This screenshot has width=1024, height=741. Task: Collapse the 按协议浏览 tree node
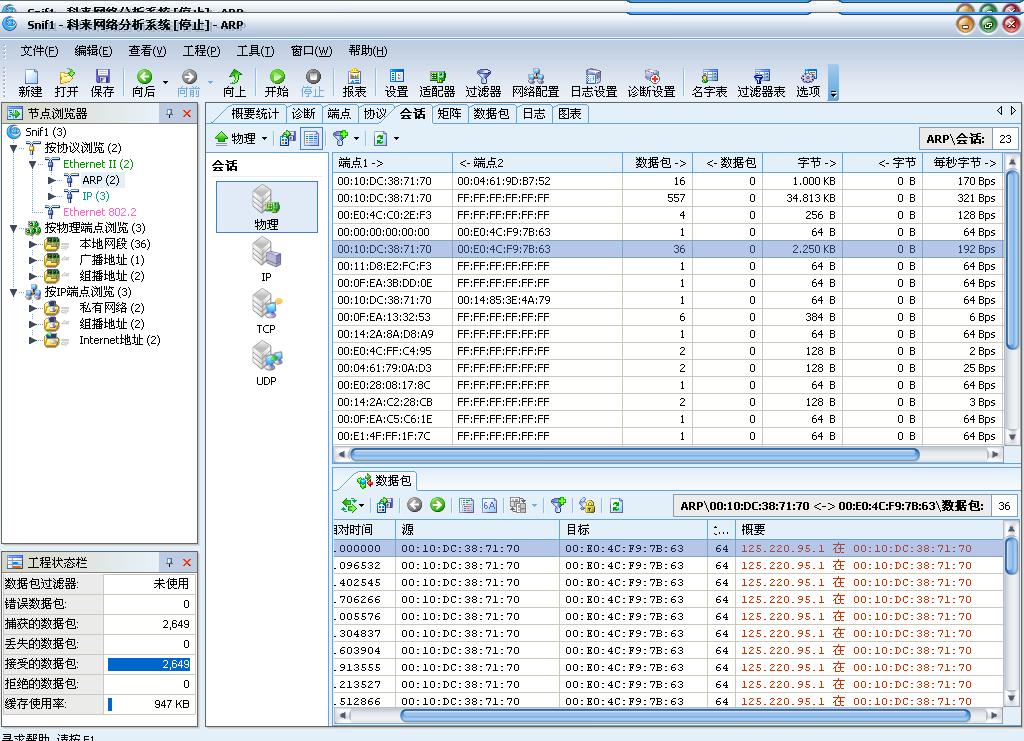(x=14, y=148)
